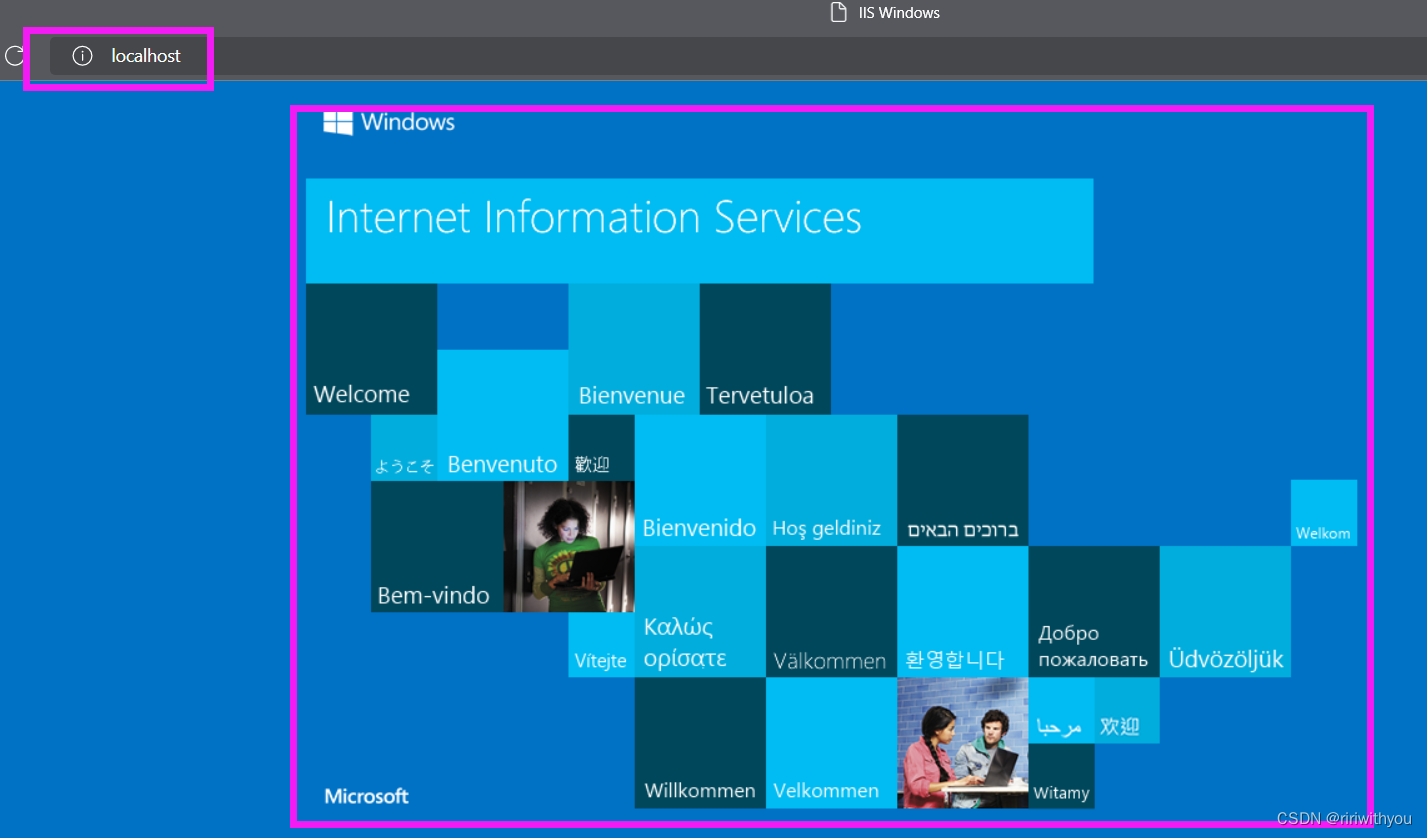
Task: Click the Bienvenido tile
Action: [700, 480]
